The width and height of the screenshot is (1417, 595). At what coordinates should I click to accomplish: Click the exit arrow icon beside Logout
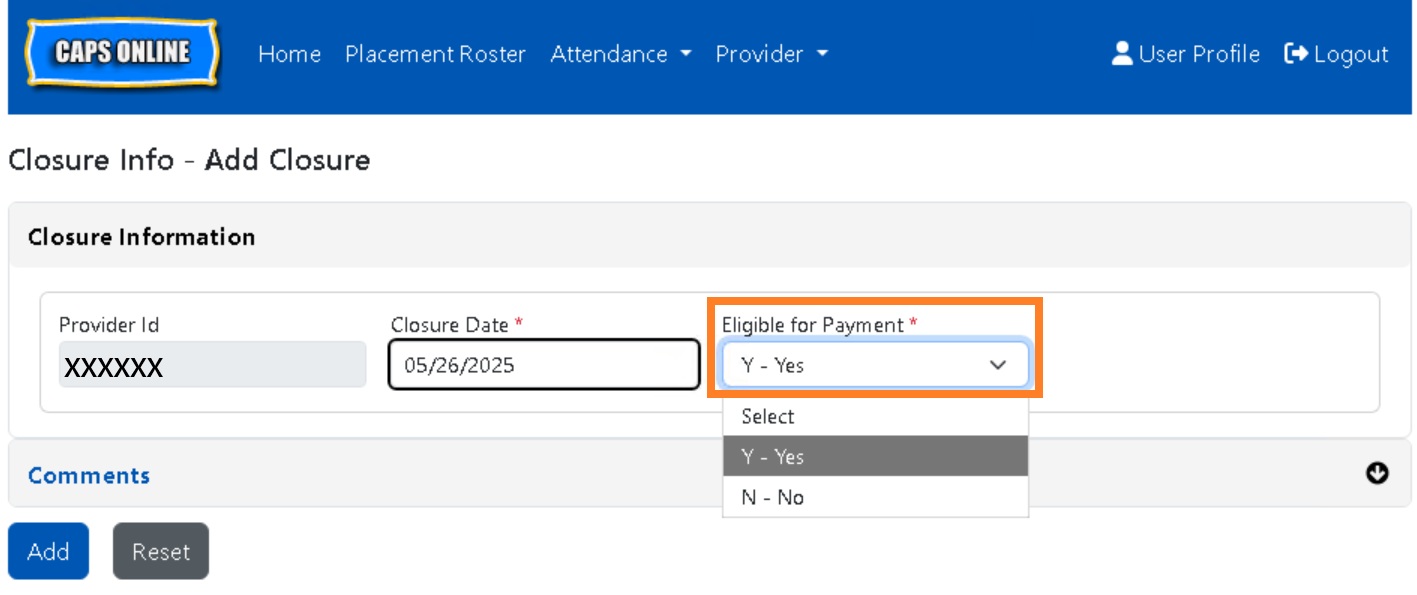point(1296,54)
